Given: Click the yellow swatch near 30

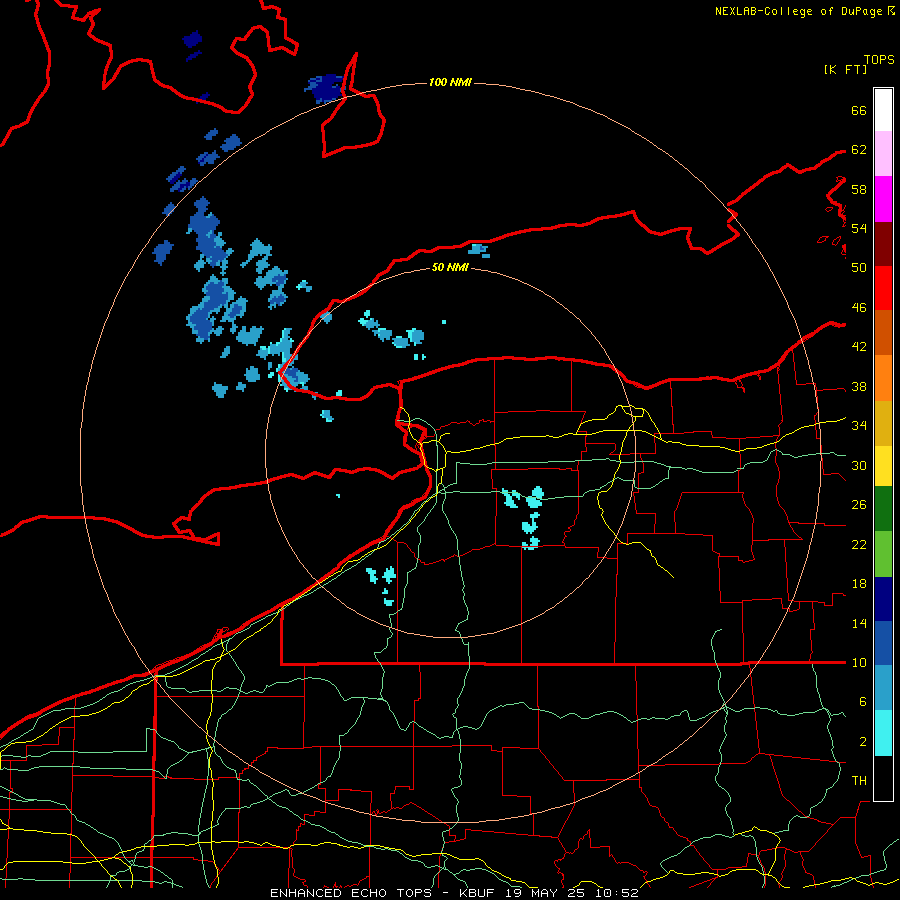Looking at the screenshot, I should coord(883,466).
